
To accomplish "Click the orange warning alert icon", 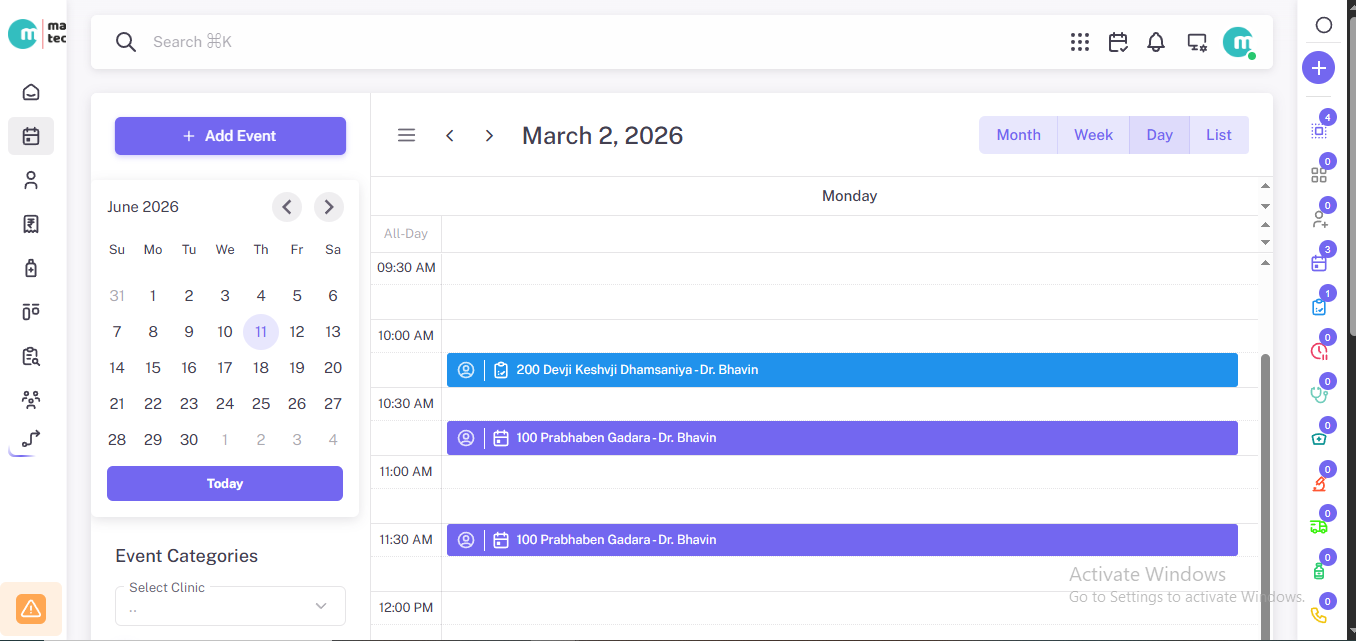I will click(31, 607).
